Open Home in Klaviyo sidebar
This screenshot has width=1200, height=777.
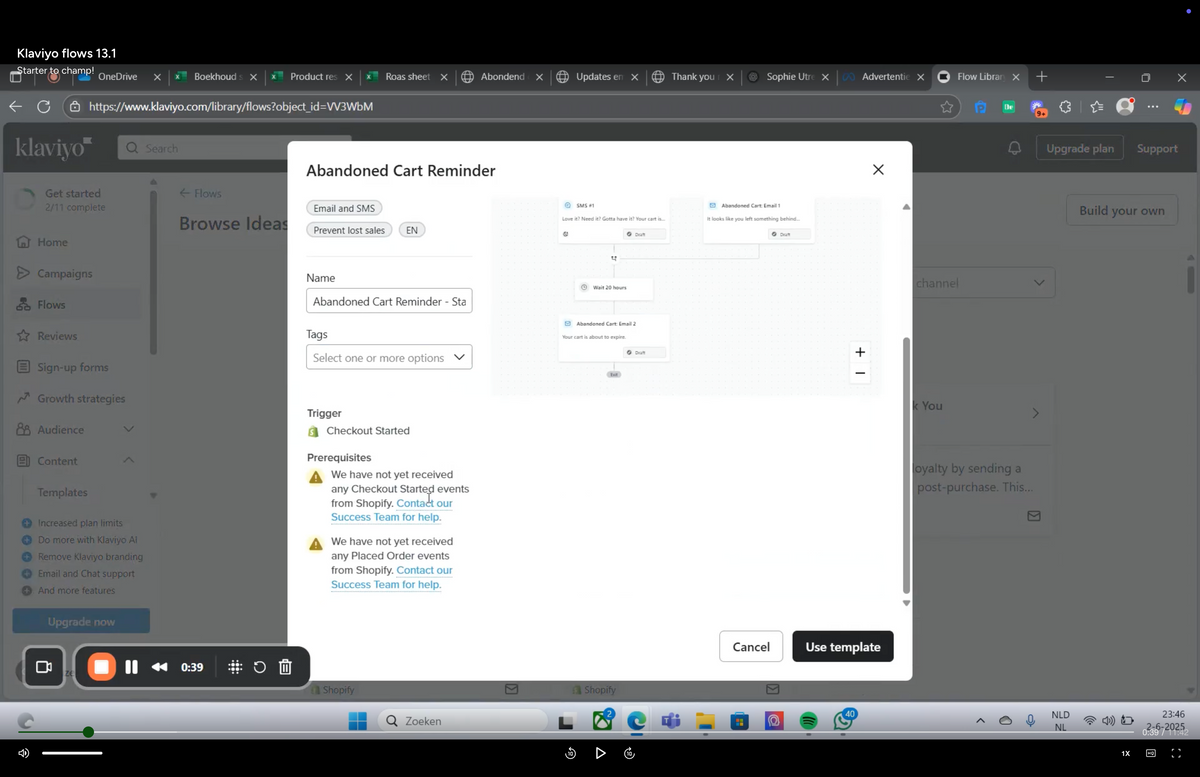(x=52, y=242)
